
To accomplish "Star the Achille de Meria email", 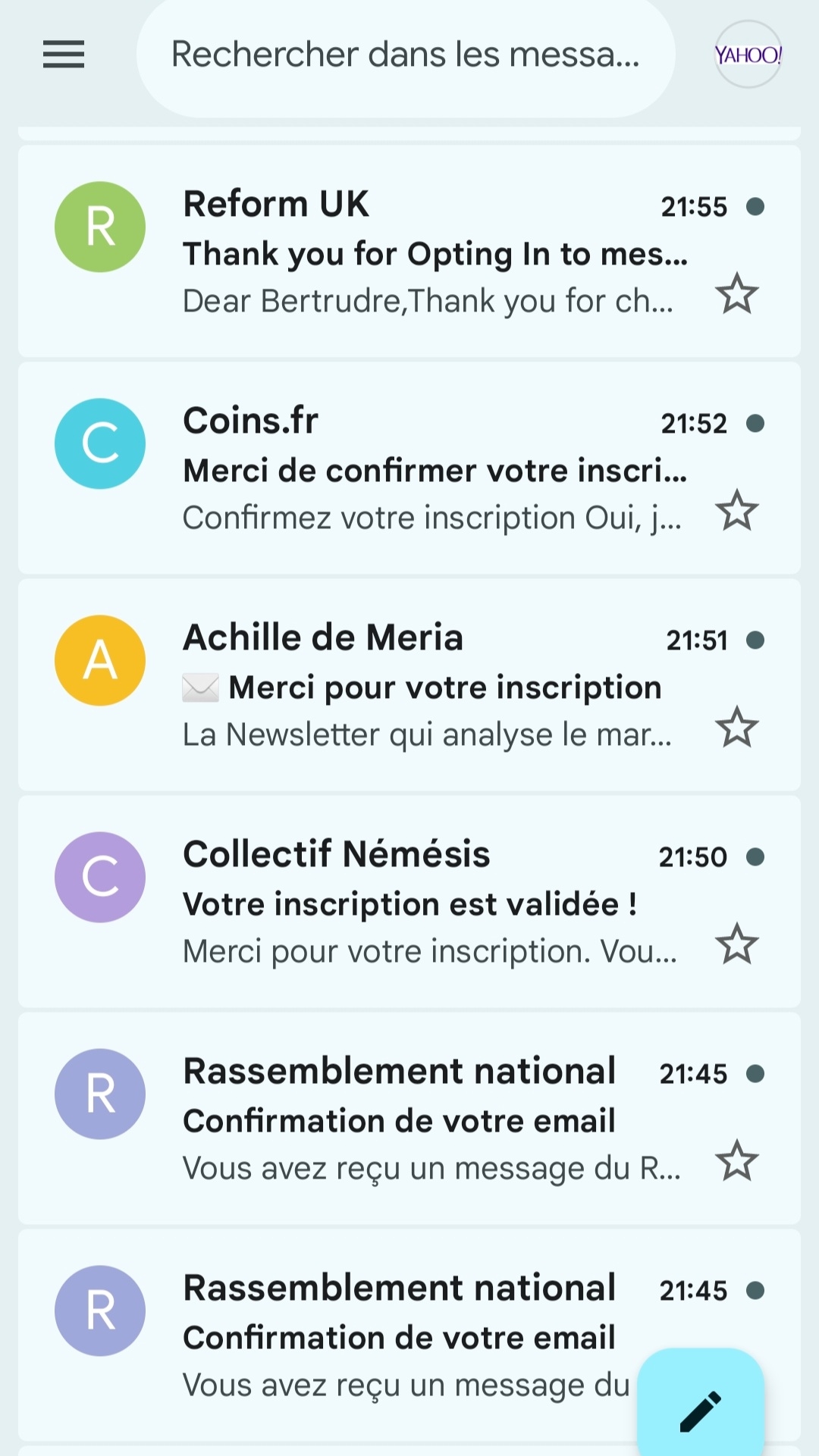I will coord(737,728).
